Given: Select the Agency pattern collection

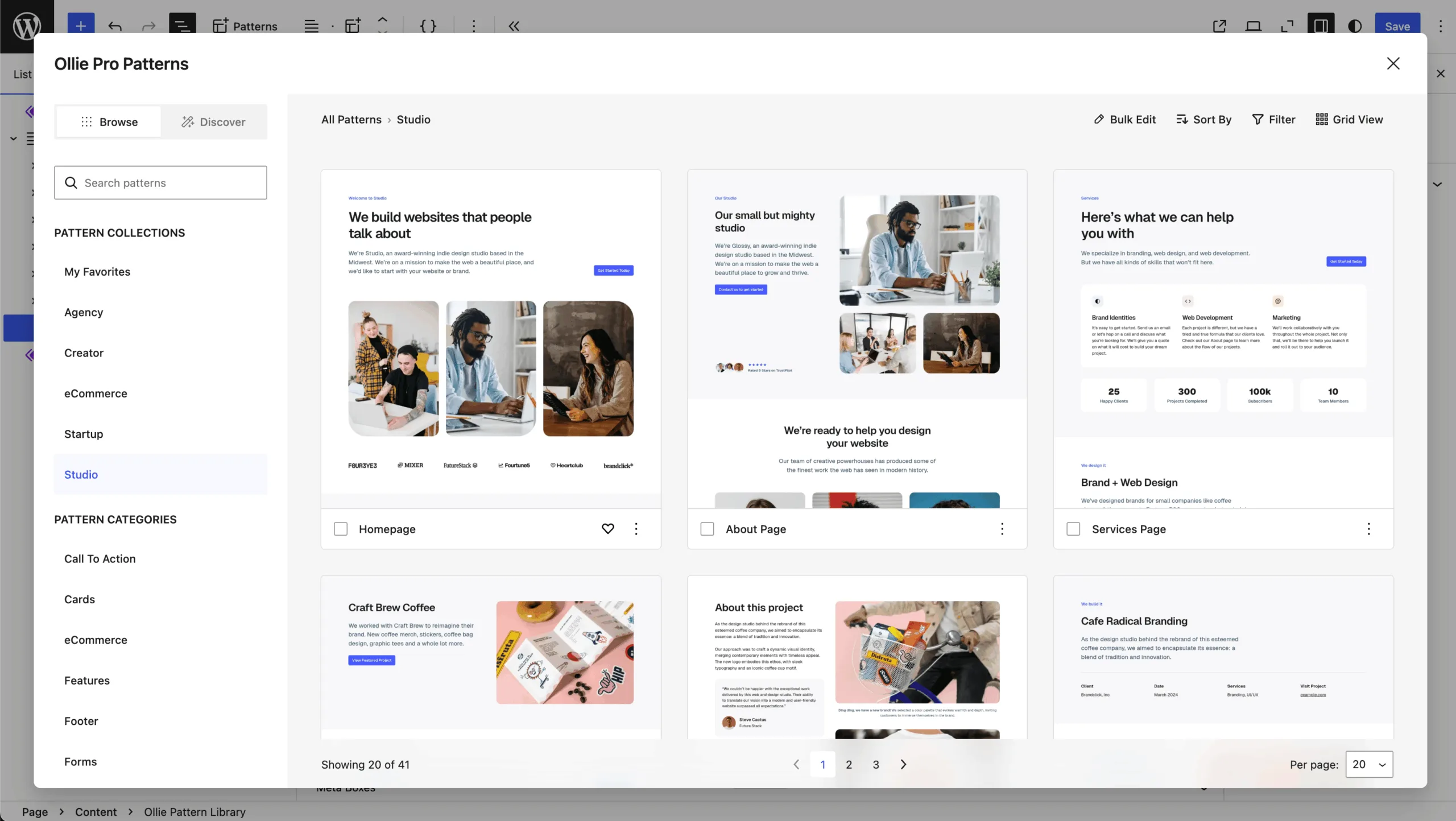Looking at the screenshot, I should tap(84, 312).
